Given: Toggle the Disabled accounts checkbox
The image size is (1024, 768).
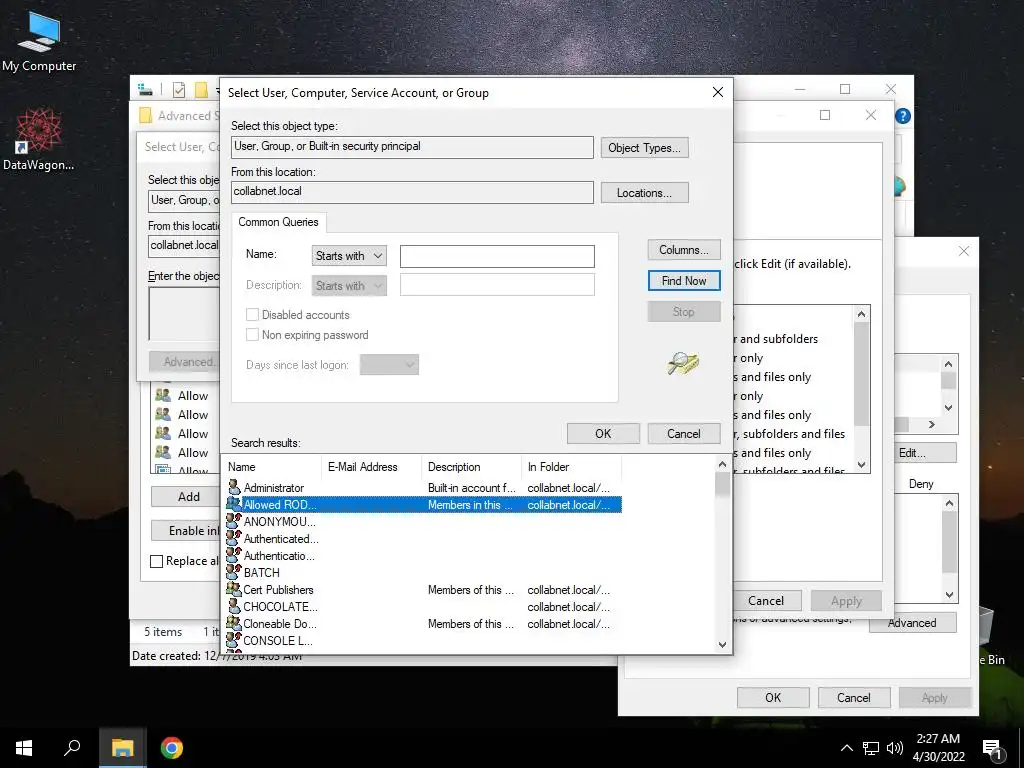Looking at the screenshot, I should pos(252,315).
